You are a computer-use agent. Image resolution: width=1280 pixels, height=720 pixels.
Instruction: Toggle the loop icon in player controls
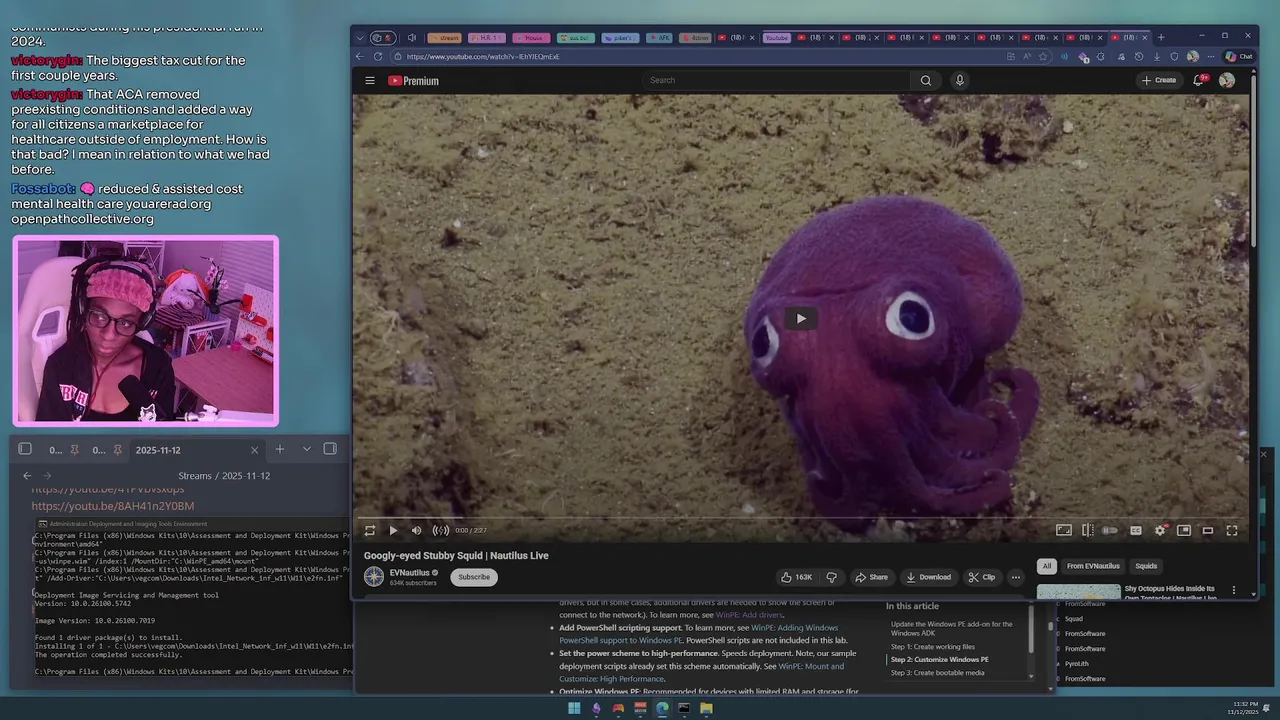point(370,530)
